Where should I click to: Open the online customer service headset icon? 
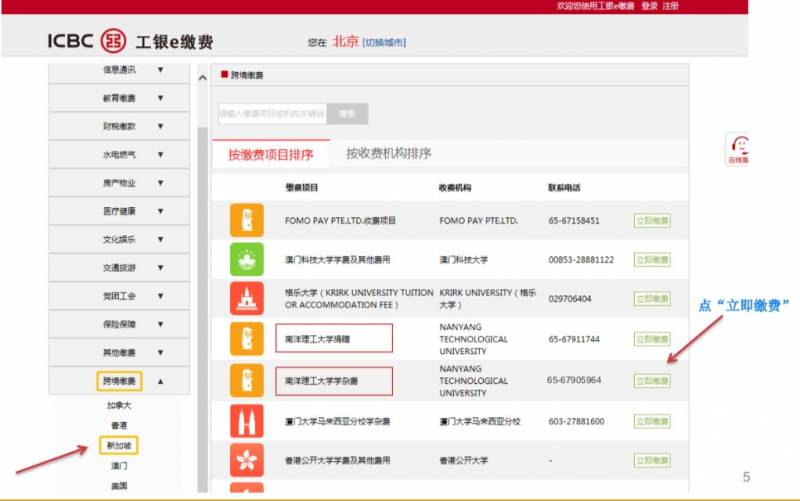(x=737, y=148)
